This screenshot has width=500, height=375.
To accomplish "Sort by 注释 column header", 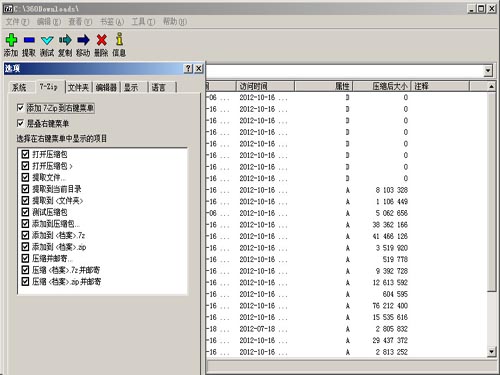I will click(x=440, y=86).
